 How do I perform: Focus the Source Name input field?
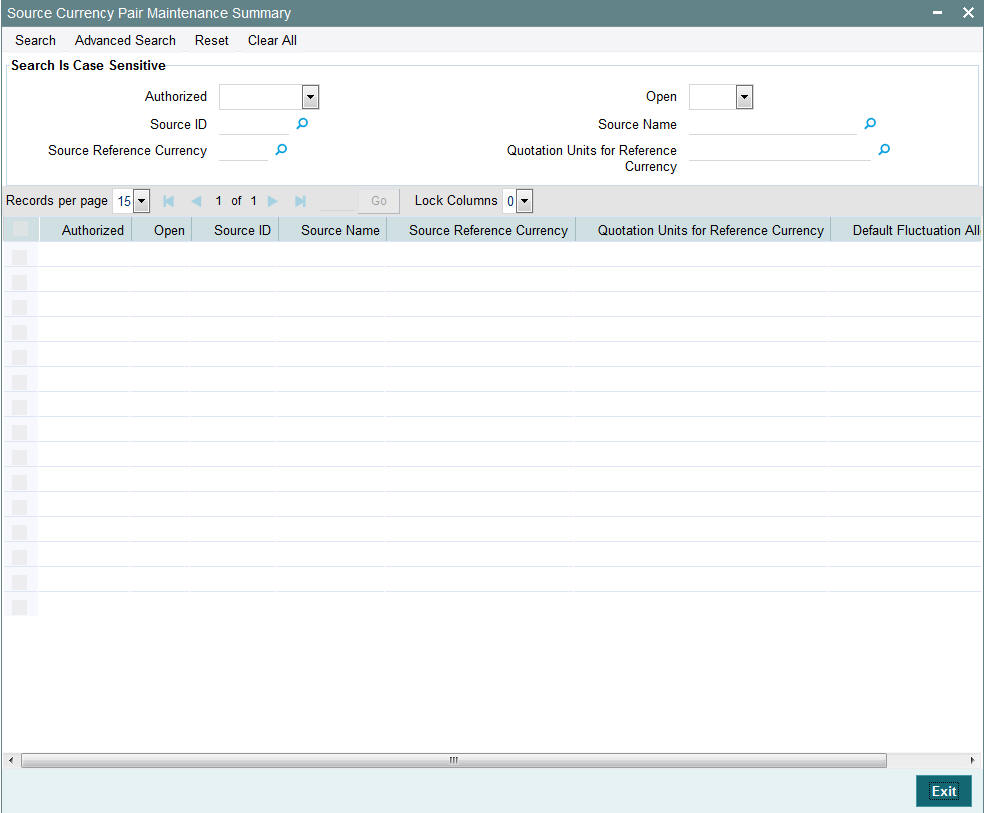click(x=773, y=124)
